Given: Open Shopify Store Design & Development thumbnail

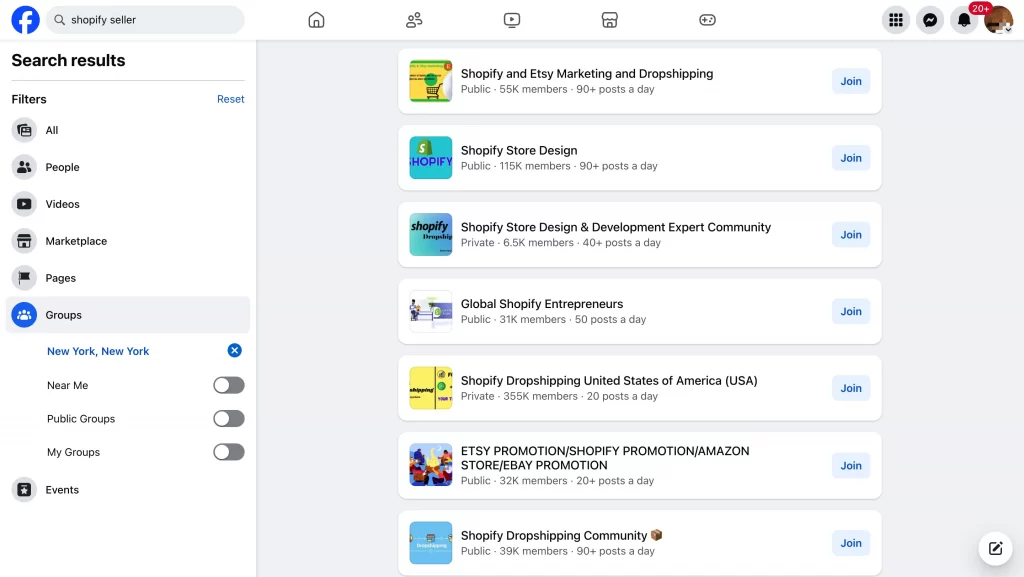Looking at the screenshot, I should (430, 234).
